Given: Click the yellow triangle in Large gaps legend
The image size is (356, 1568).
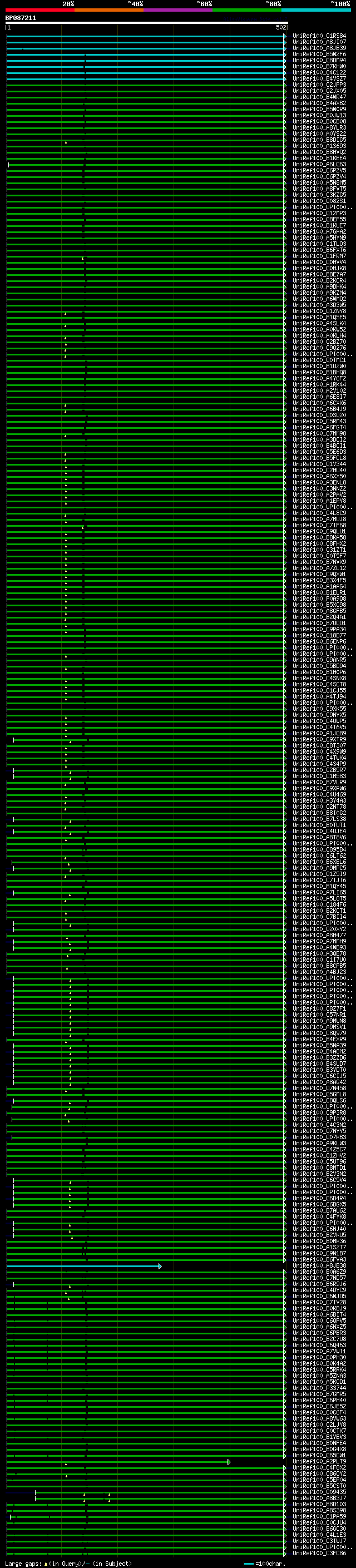Looking at the screenshot, I should tap(46, 1563).
